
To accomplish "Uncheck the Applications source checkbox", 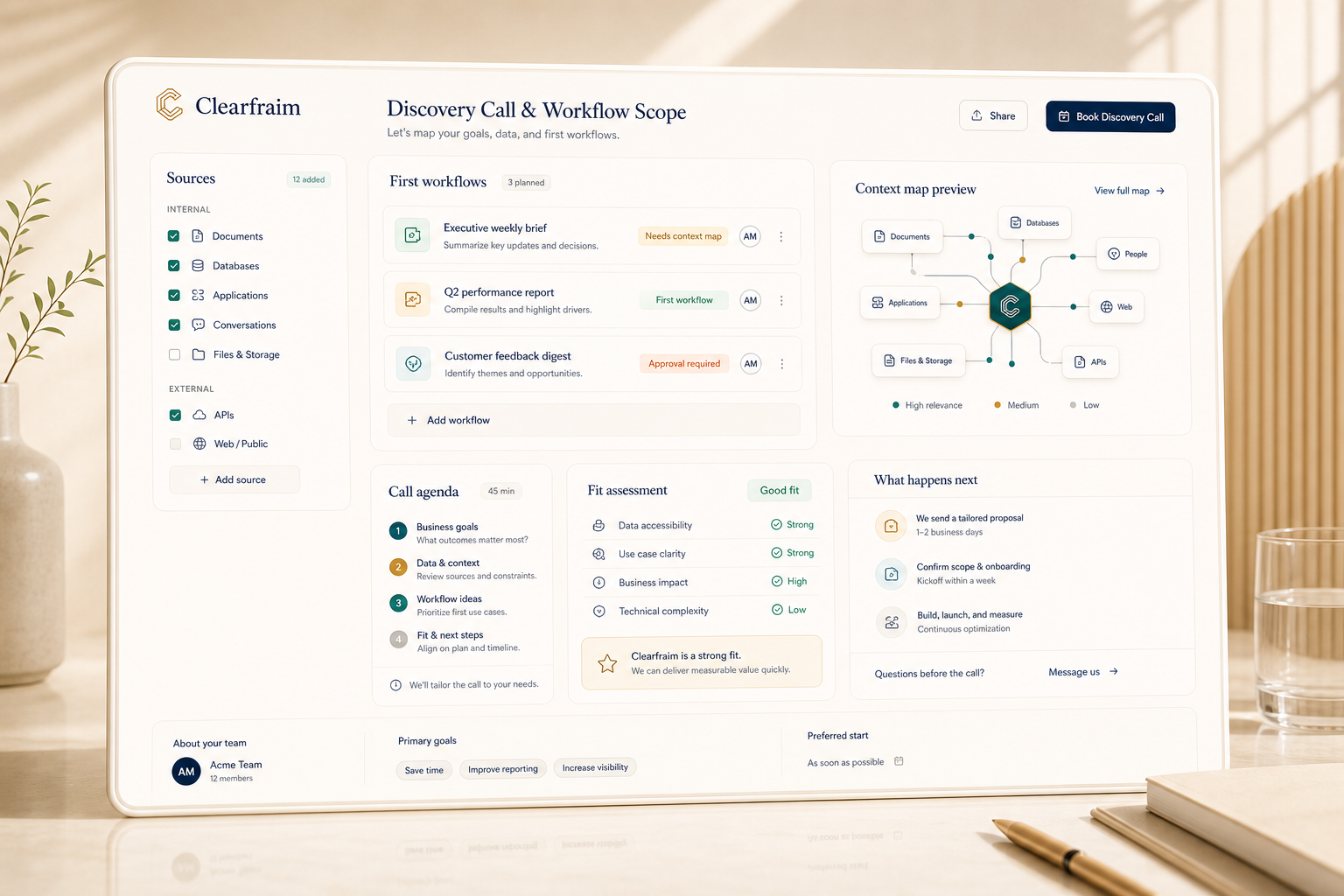I will pyautogui.click(x=174, y=296).
